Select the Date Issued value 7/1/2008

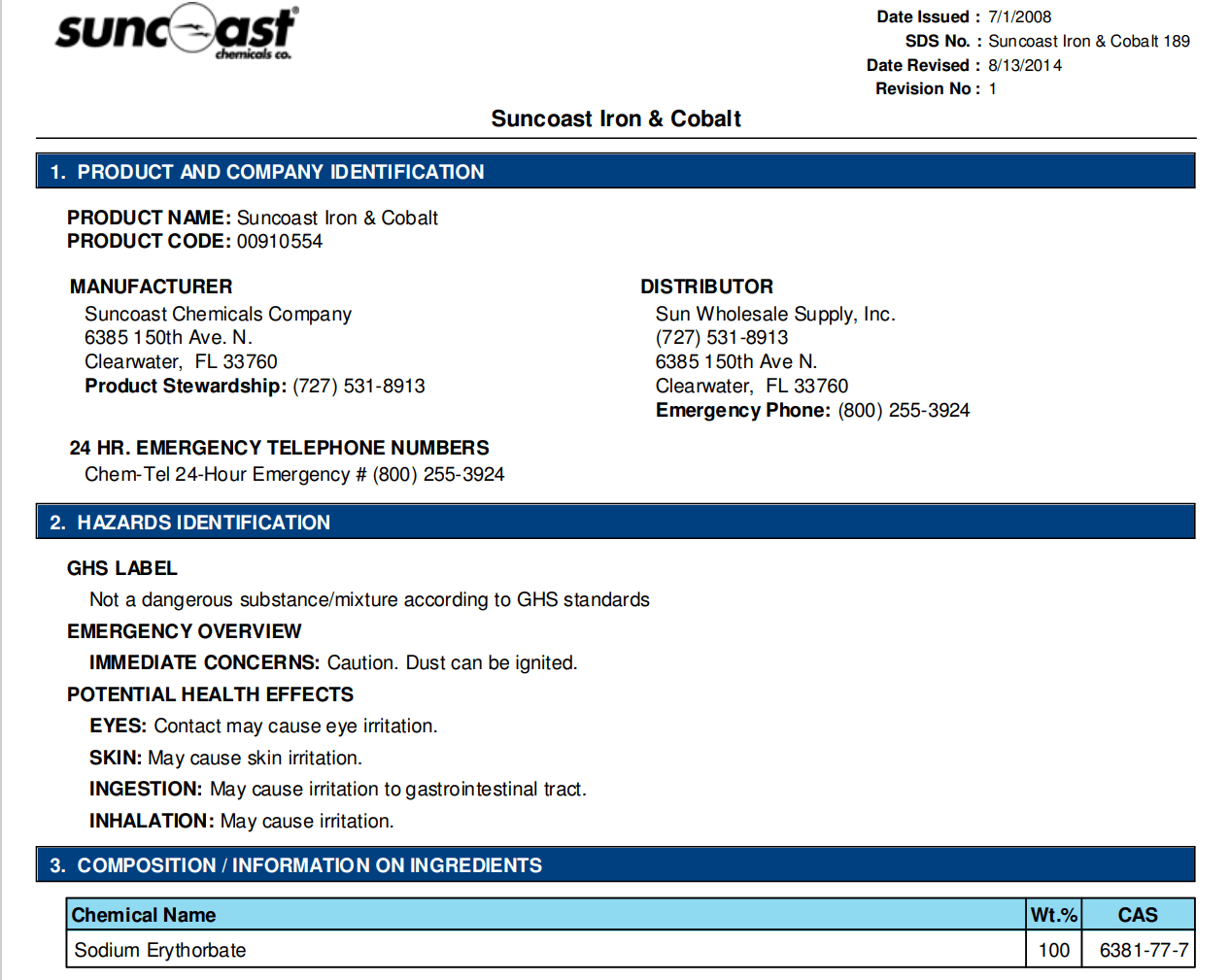click(x=1019, y=17)
